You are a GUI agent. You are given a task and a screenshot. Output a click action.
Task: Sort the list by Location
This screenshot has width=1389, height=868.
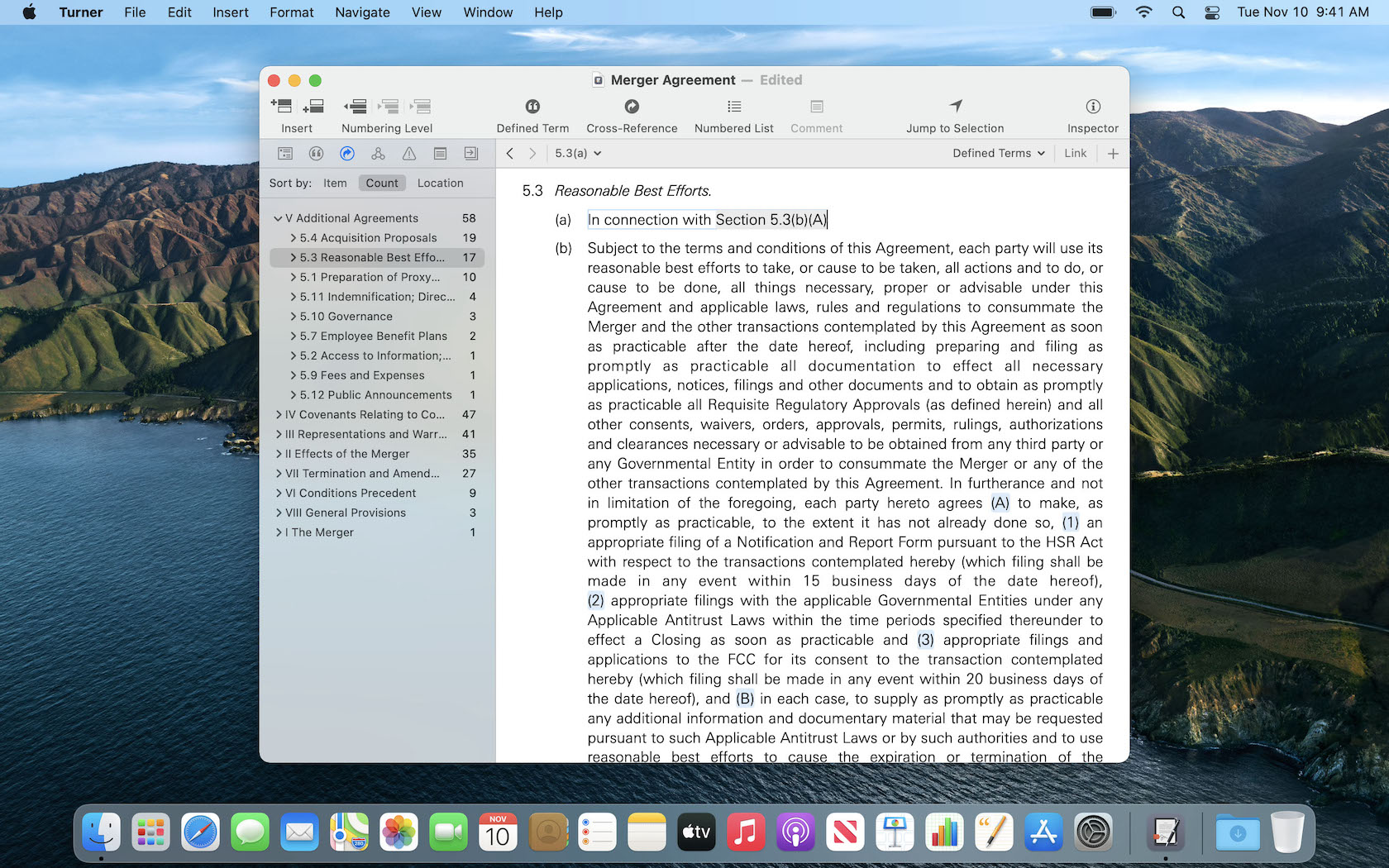pos(440,184)
